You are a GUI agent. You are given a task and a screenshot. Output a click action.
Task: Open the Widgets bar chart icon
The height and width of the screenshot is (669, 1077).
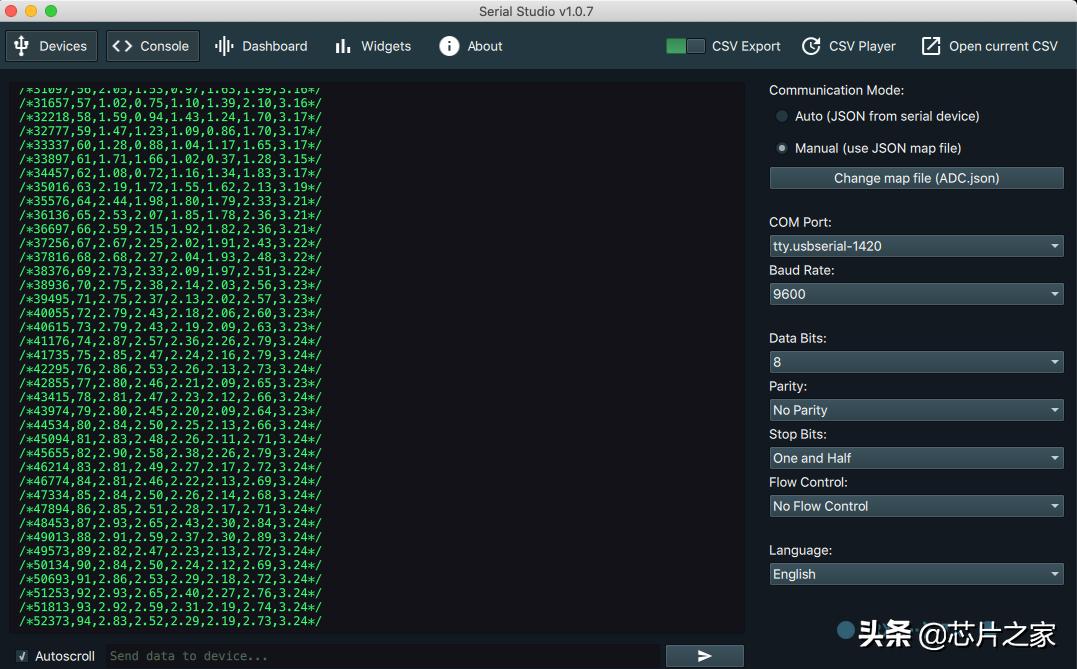[x=343, y=46]
